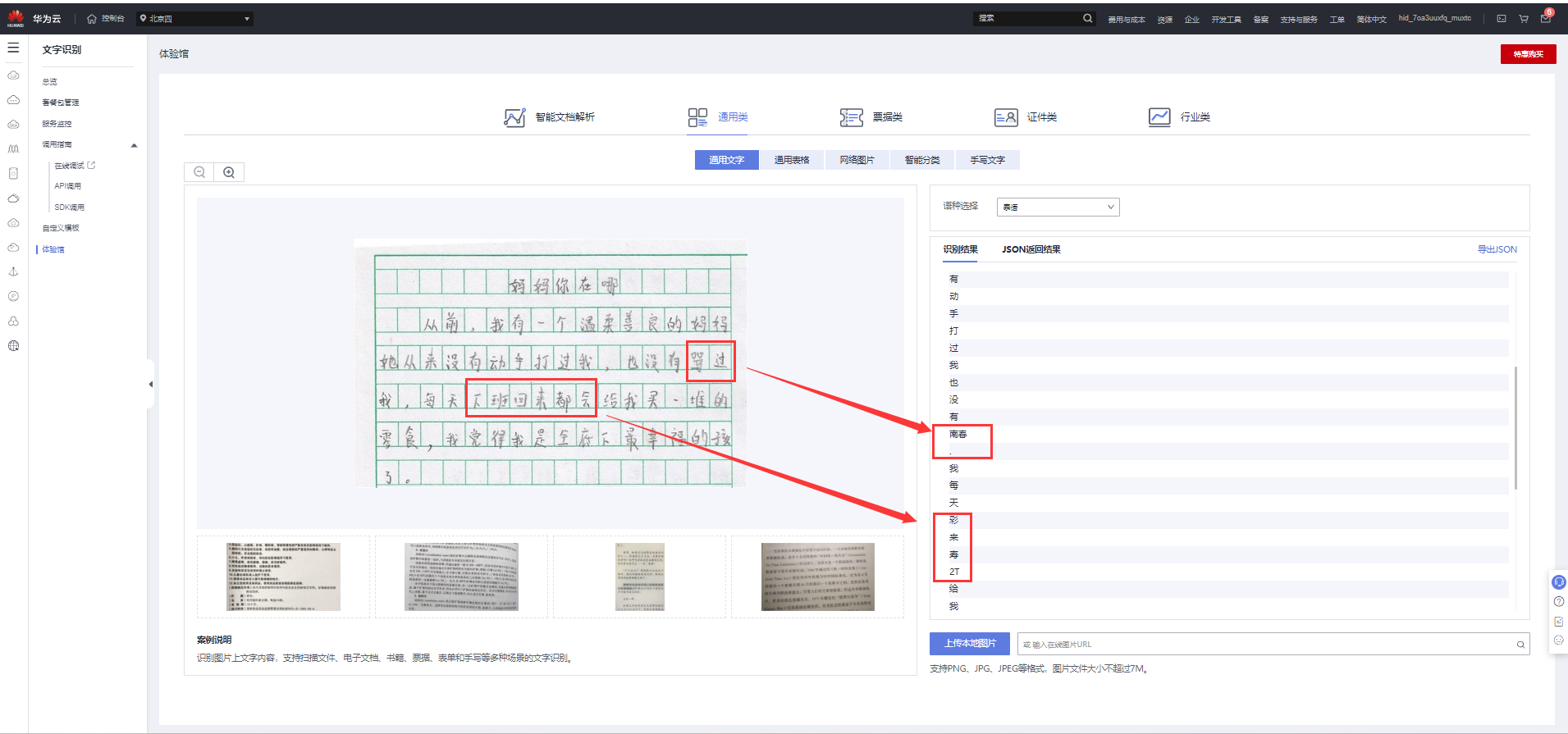
Task: Open the 语种选择 language dropdown
Action: coord(1058,207)
